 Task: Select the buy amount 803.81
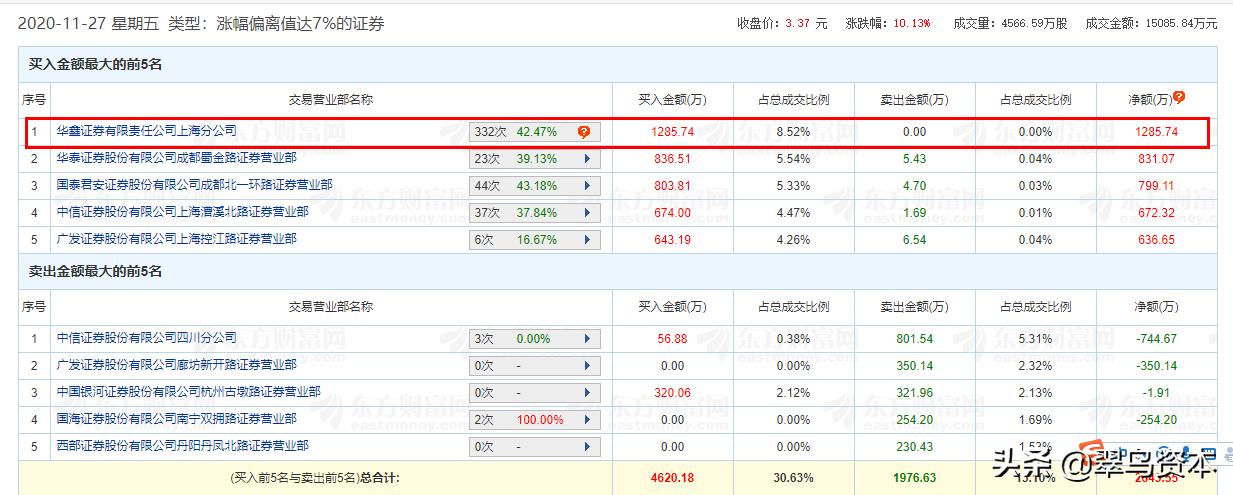point(672,185)
